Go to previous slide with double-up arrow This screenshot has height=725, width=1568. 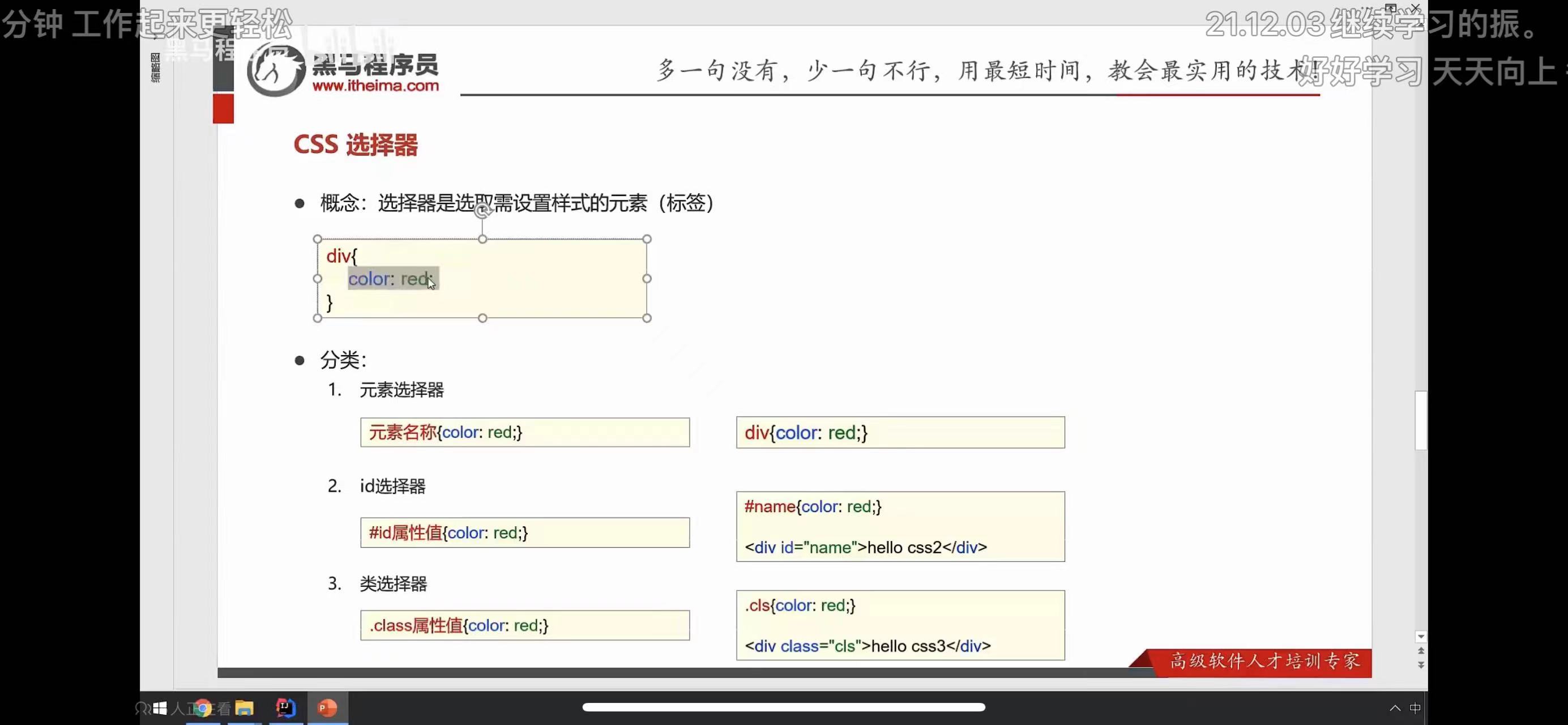pos(1421,651)
